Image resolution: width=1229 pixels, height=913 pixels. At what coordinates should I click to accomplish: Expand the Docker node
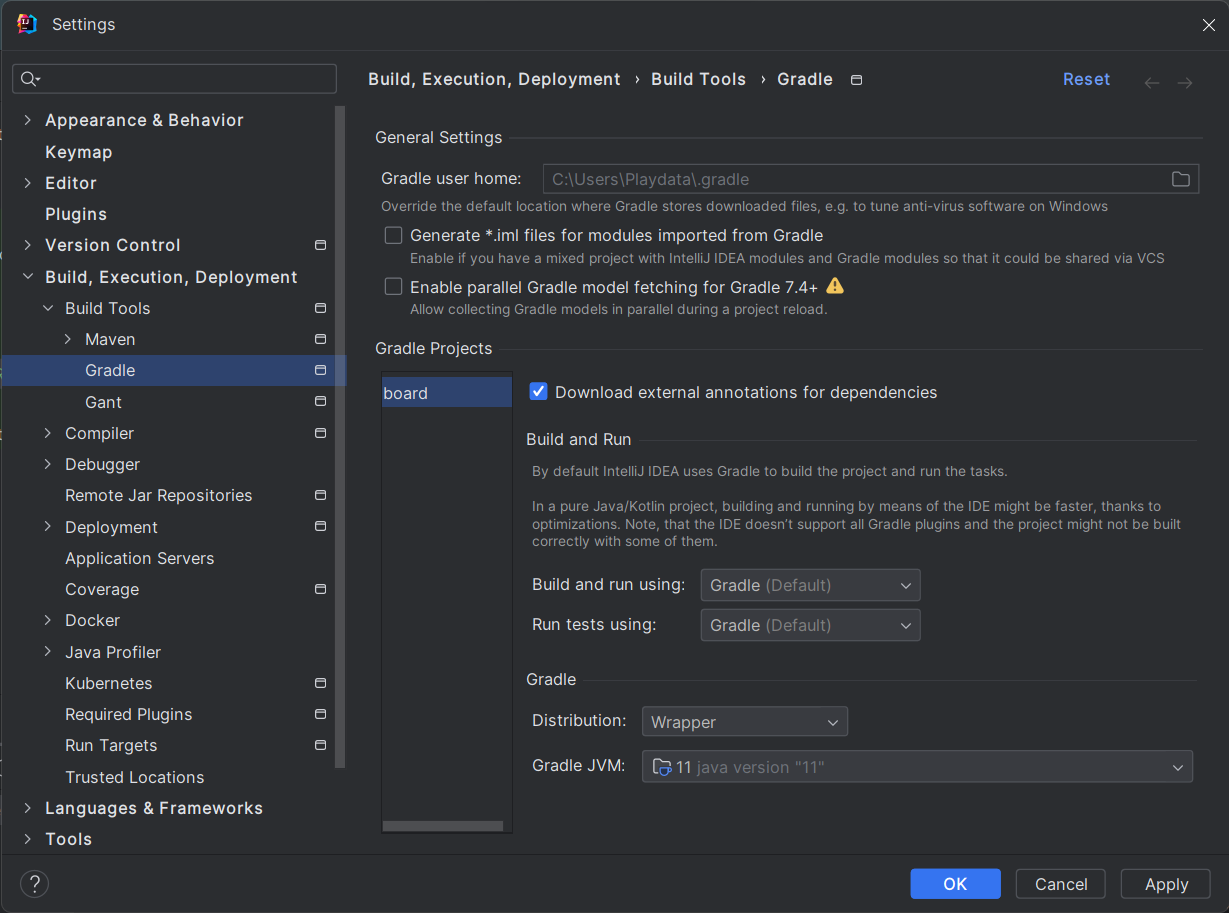click(x=47, y=620)
